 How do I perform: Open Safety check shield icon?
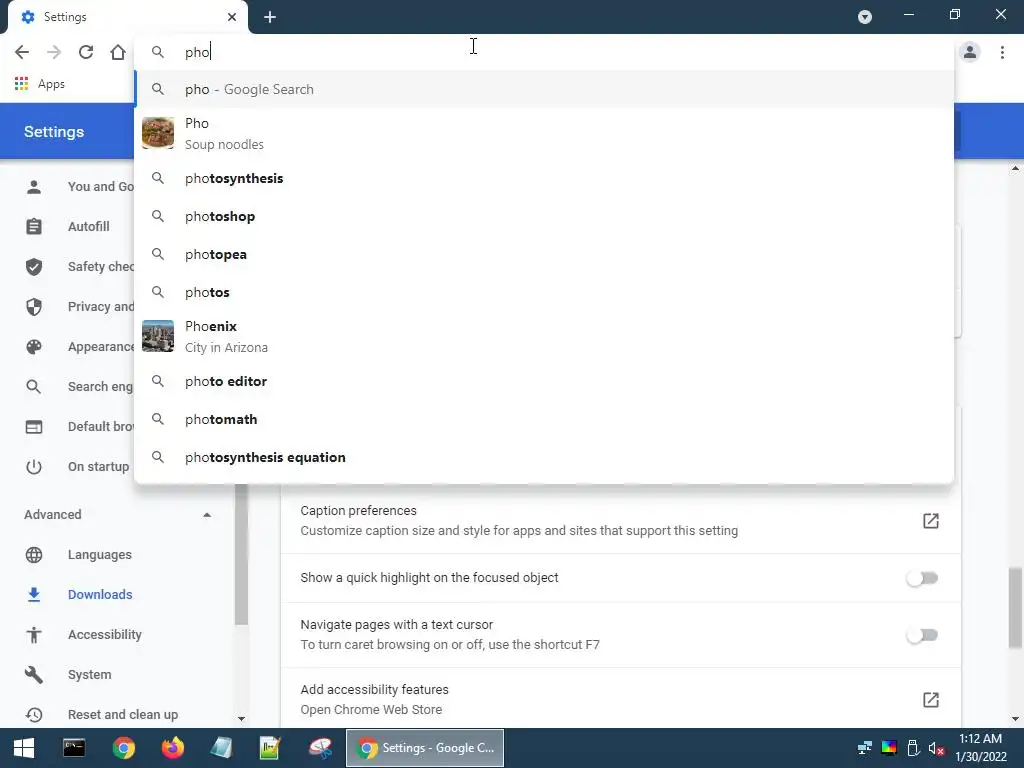pos(34,266)
